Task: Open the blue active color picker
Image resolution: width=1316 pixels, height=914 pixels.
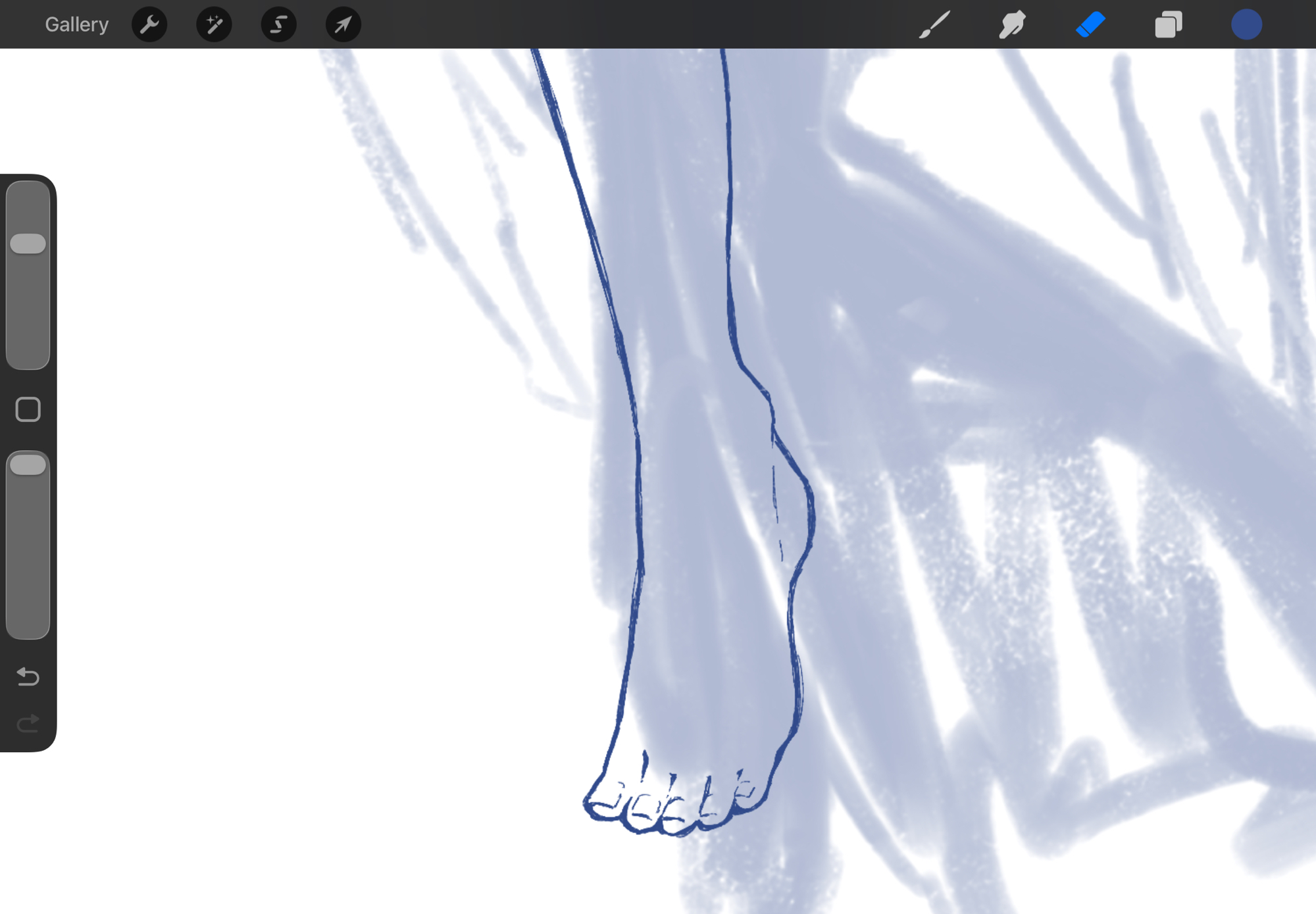Action: point(1246,25)
